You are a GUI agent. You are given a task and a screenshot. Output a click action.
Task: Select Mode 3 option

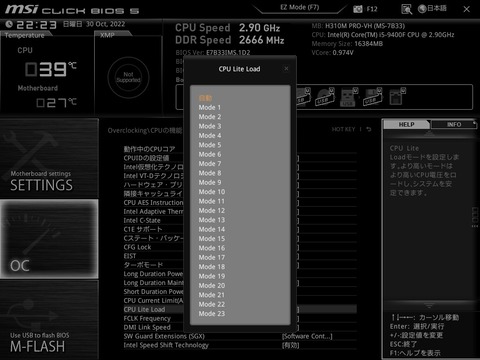[210, 126]
